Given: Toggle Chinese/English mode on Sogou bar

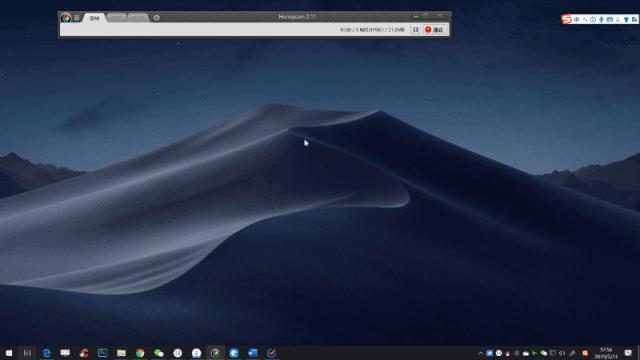Looking at the screenshot, I should [x=576, y=19].
